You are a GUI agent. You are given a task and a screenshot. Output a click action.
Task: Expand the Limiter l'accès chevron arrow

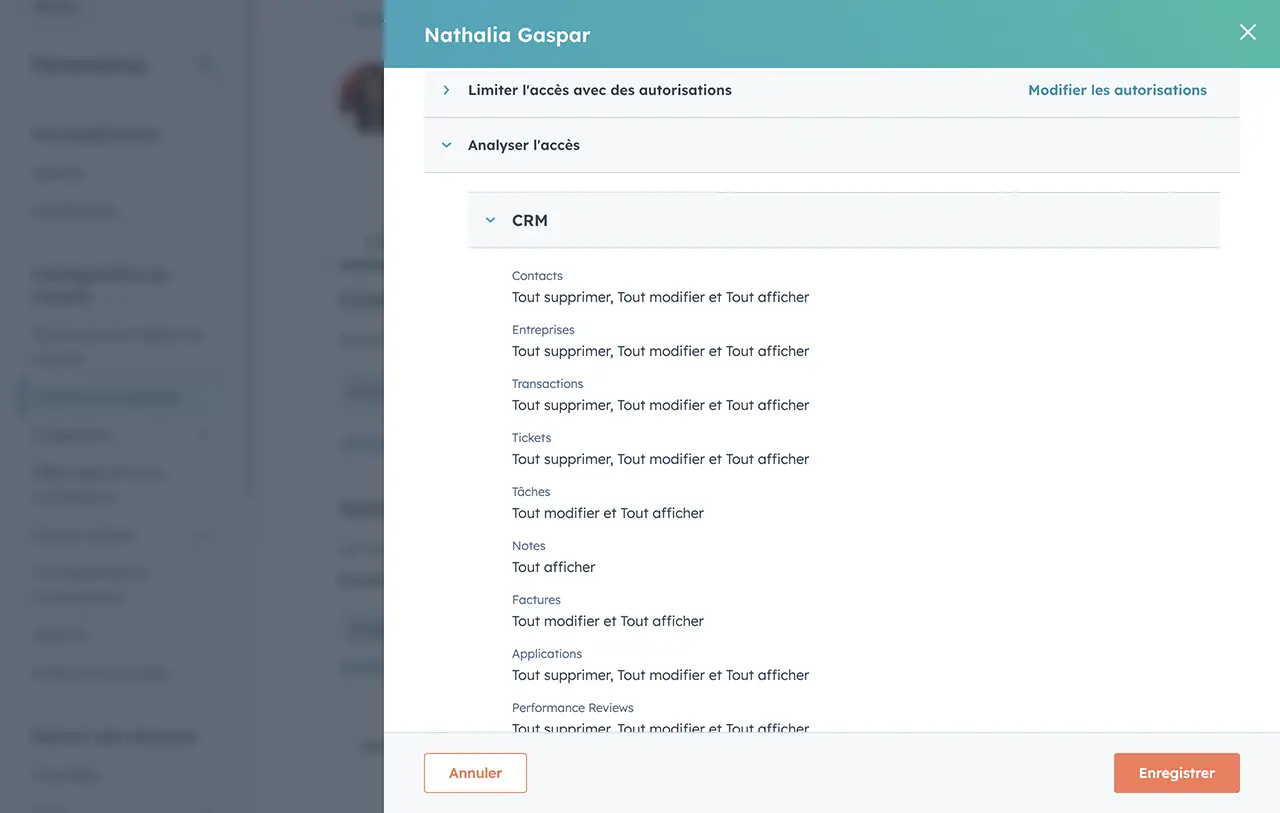point(446,90)
